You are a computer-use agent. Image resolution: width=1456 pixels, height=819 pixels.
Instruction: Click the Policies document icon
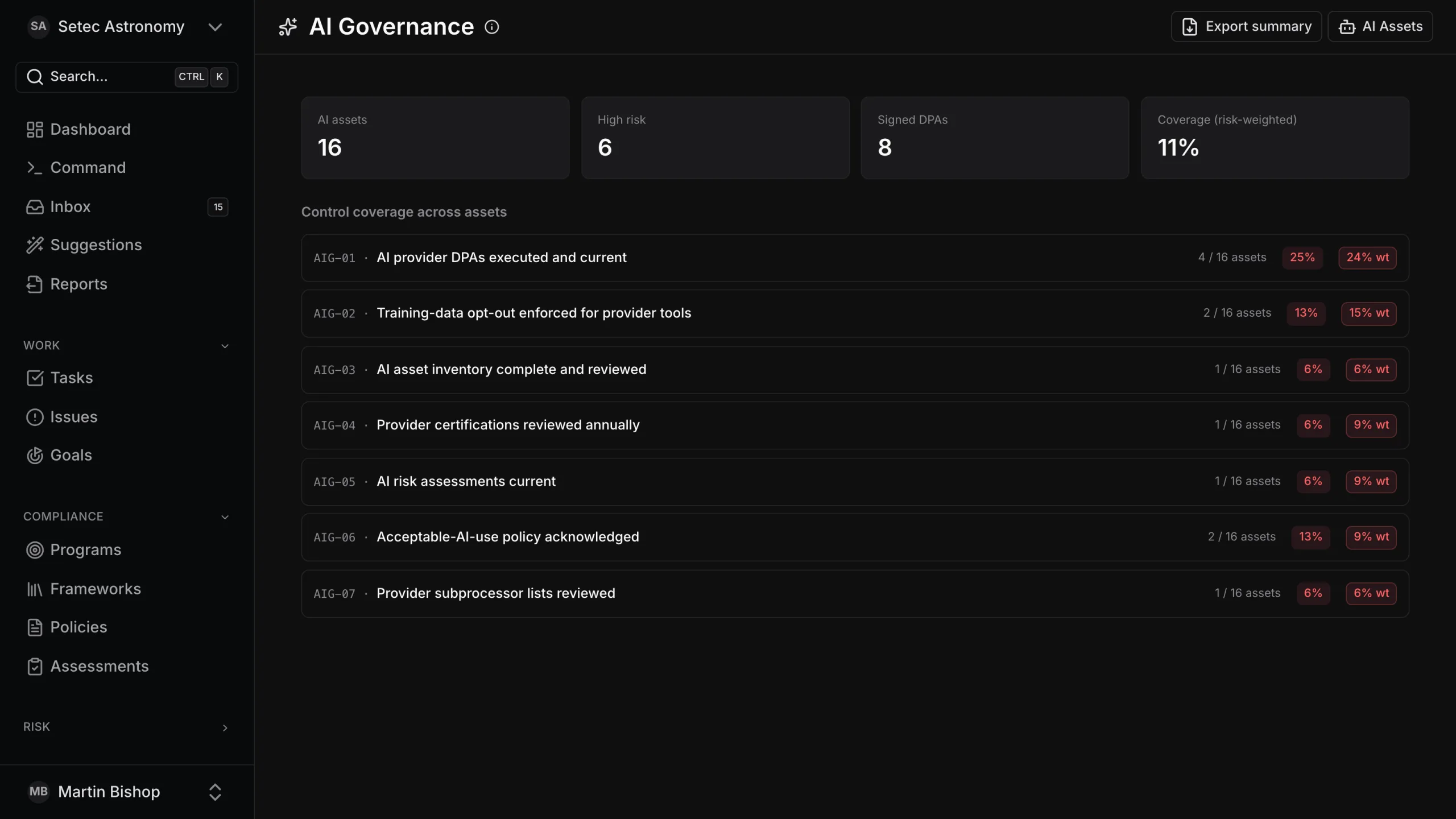pyautogui.click(x=35, y=627)
